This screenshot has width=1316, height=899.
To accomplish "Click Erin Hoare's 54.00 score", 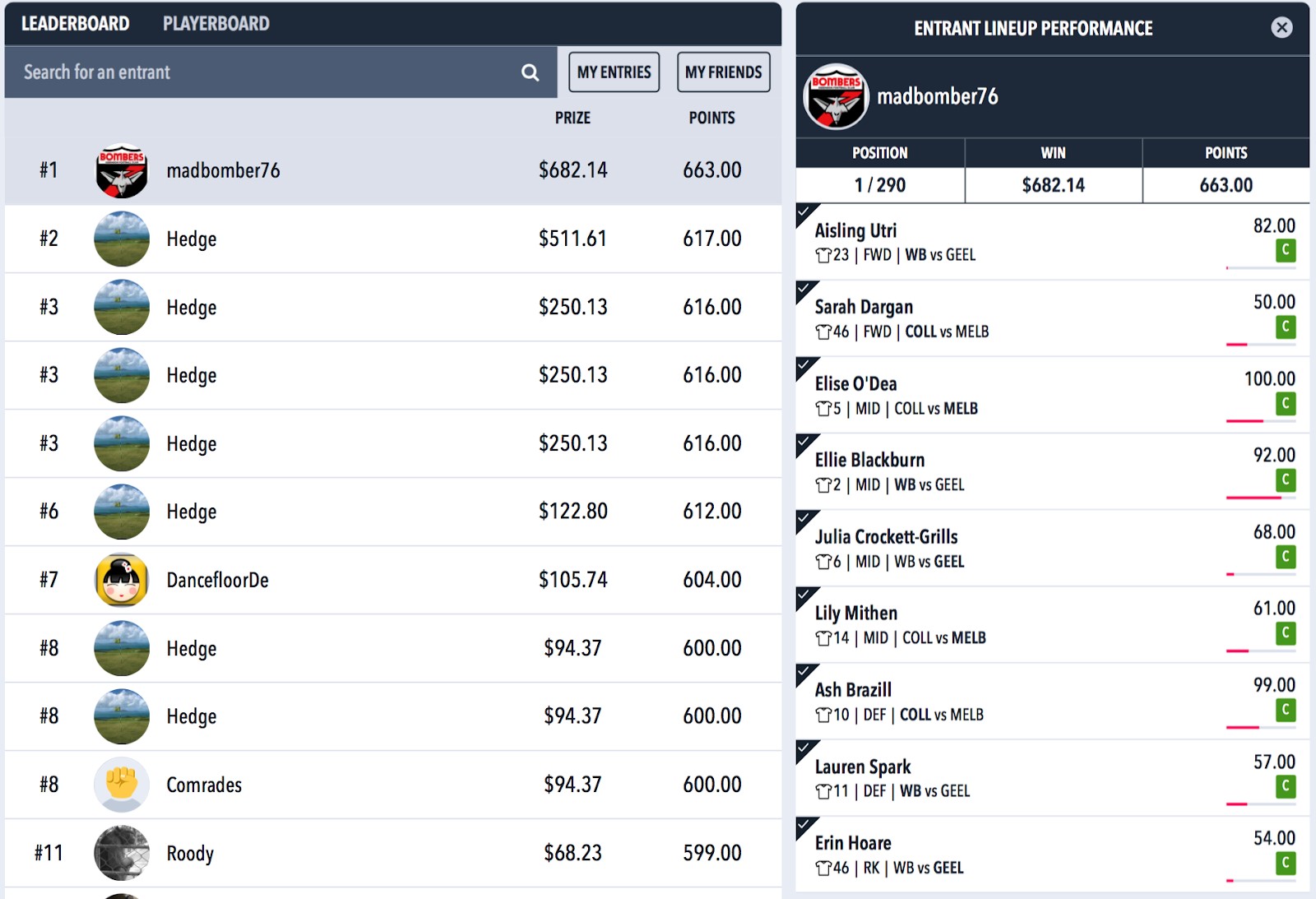I will click(1274, 838).
